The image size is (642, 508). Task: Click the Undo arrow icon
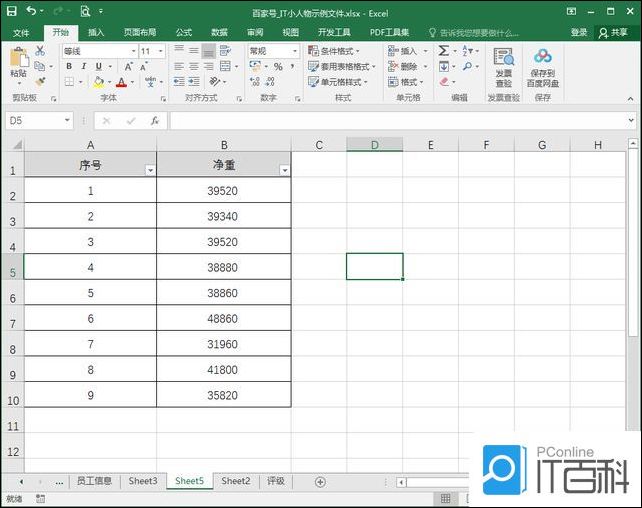click(31, 11)
